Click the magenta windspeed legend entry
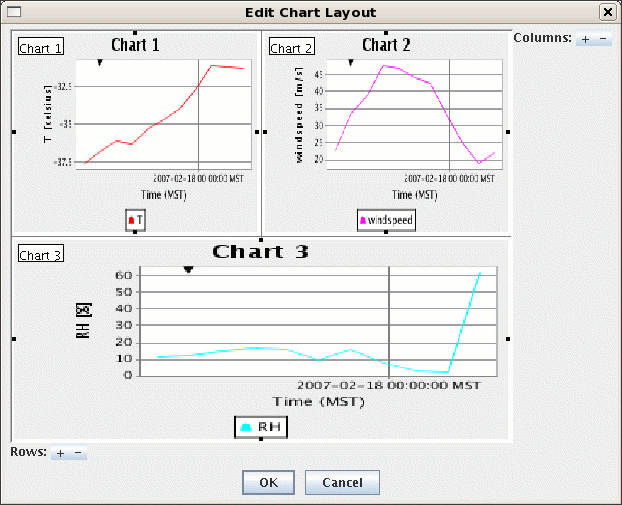This screenshot has width=622, height=505. coord(386,219)
